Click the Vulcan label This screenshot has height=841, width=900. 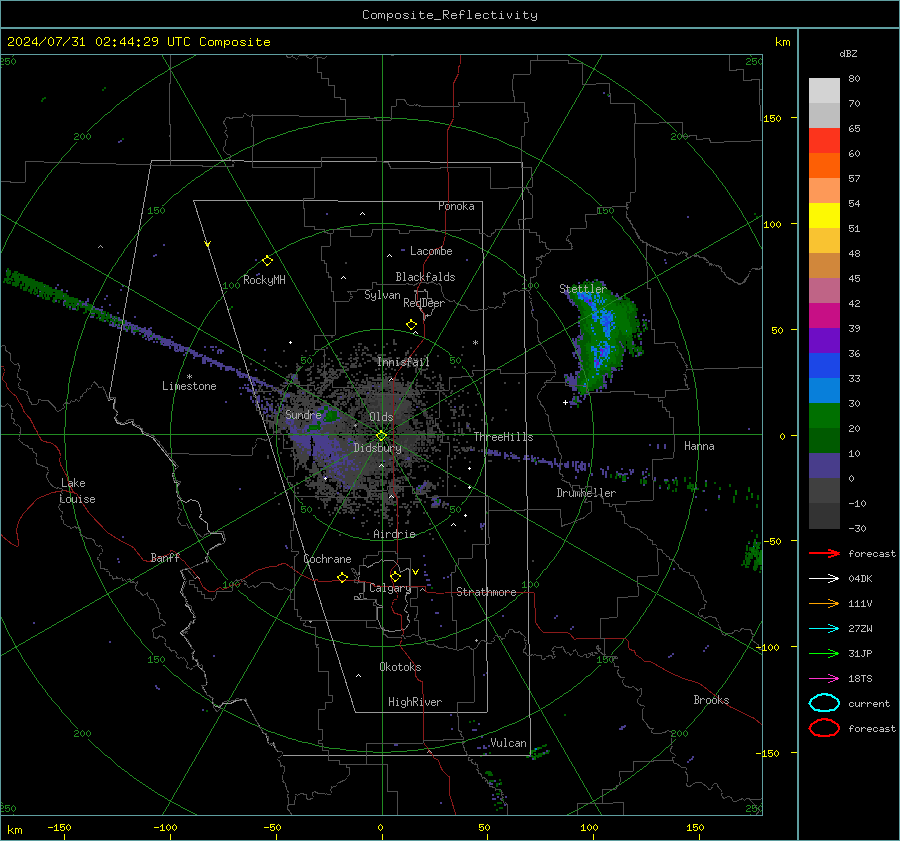coord(508,743)
